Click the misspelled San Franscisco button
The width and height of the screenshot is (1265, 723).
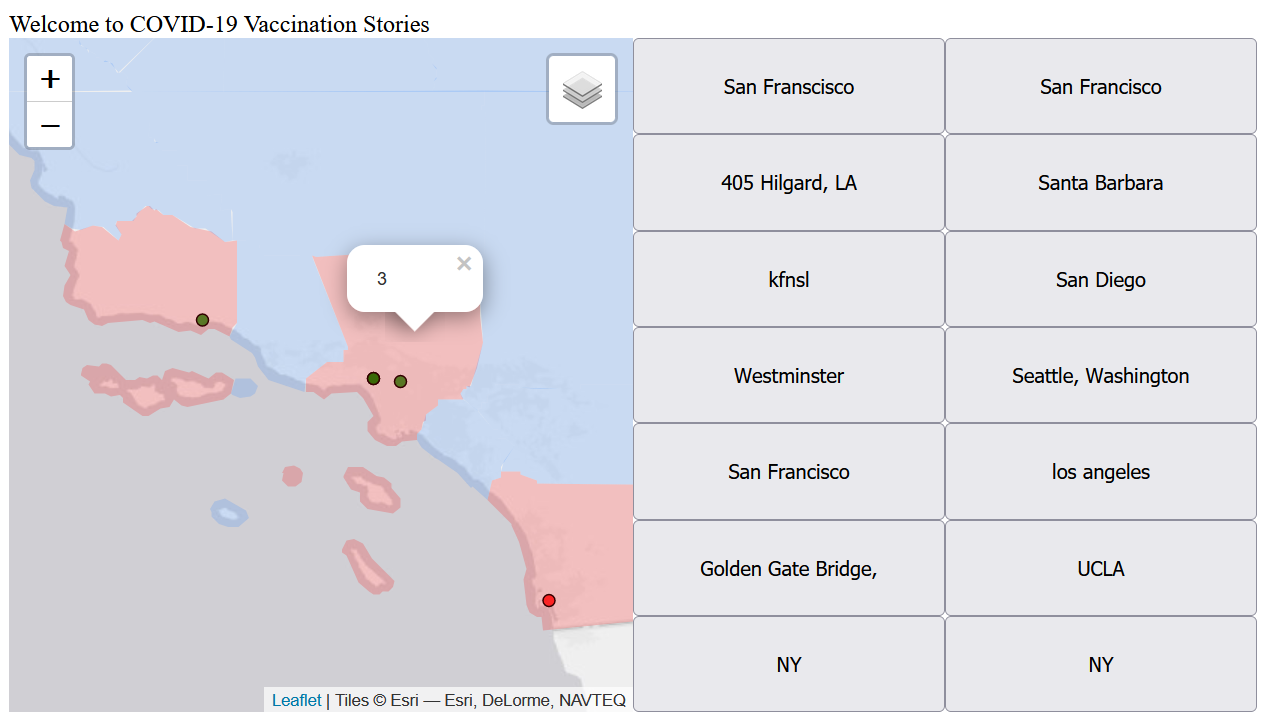click(x=789, y=87)
